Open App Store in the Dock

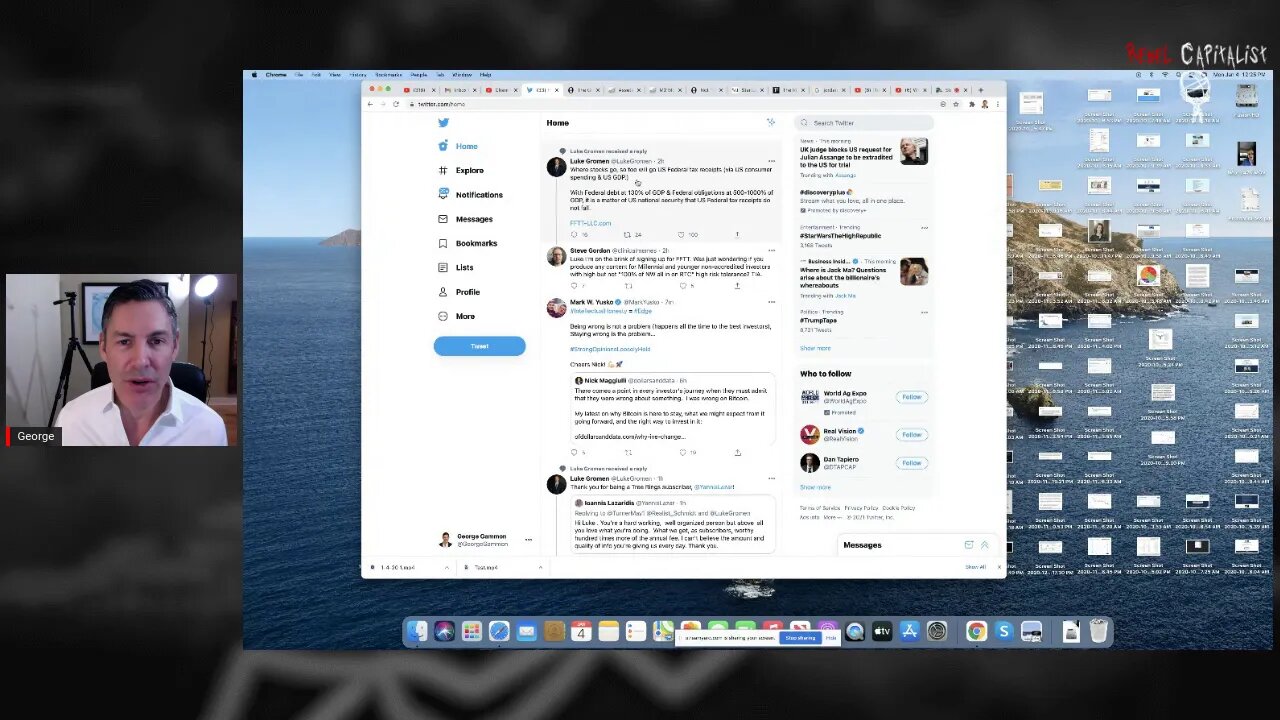tap(909, 631)
